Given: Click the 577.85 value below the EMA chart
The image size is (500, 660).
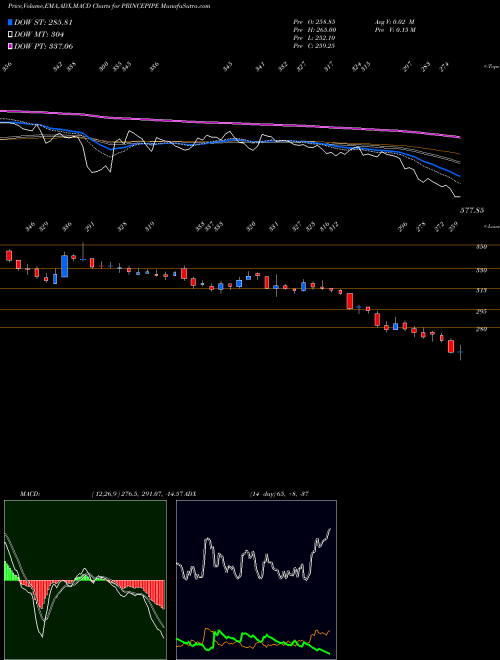Looking at the screenshot, I should [472, 210].
